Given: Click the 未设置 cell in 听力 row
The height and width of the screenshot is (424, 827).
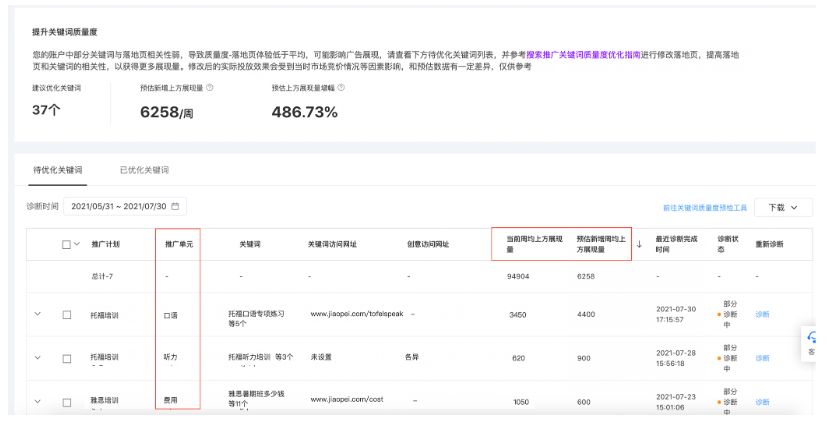Looking at the screenshot, I should 321,358.
